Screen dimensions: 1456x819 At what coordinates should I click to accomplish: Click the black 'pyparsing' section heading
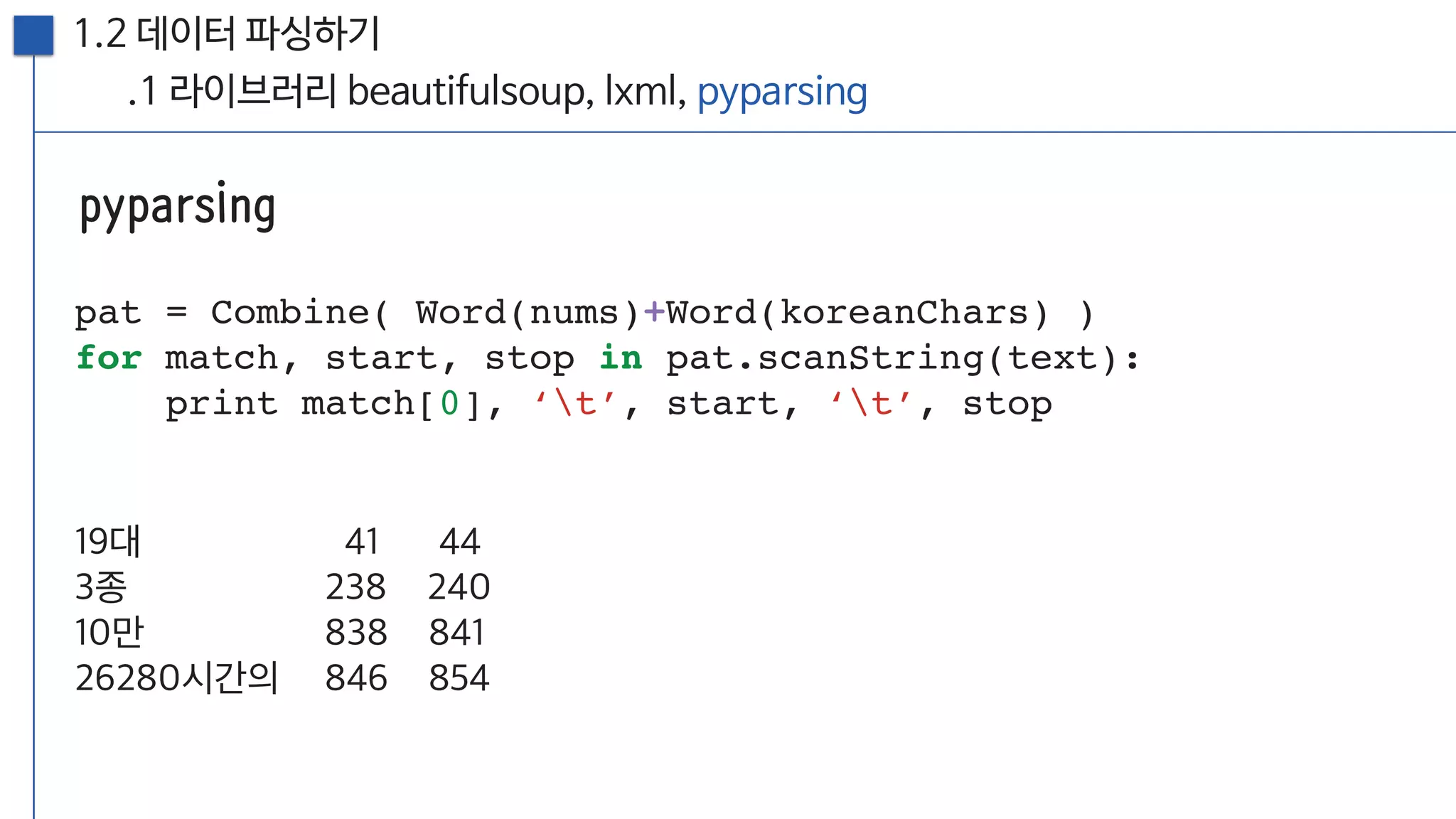tap(177, 207)
